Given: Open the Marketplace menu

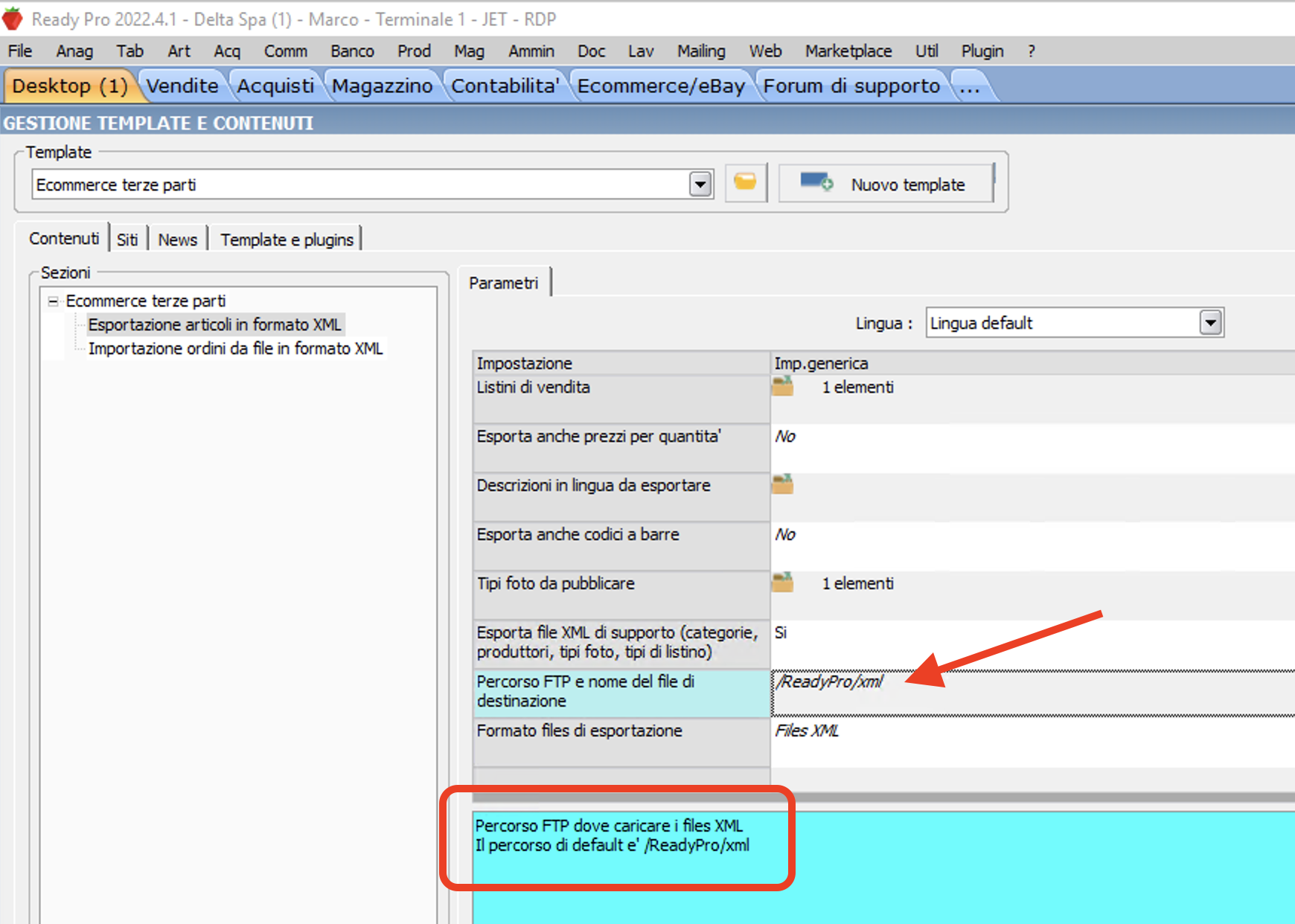Looking at the screenshot, I should [x=848, y=51].
